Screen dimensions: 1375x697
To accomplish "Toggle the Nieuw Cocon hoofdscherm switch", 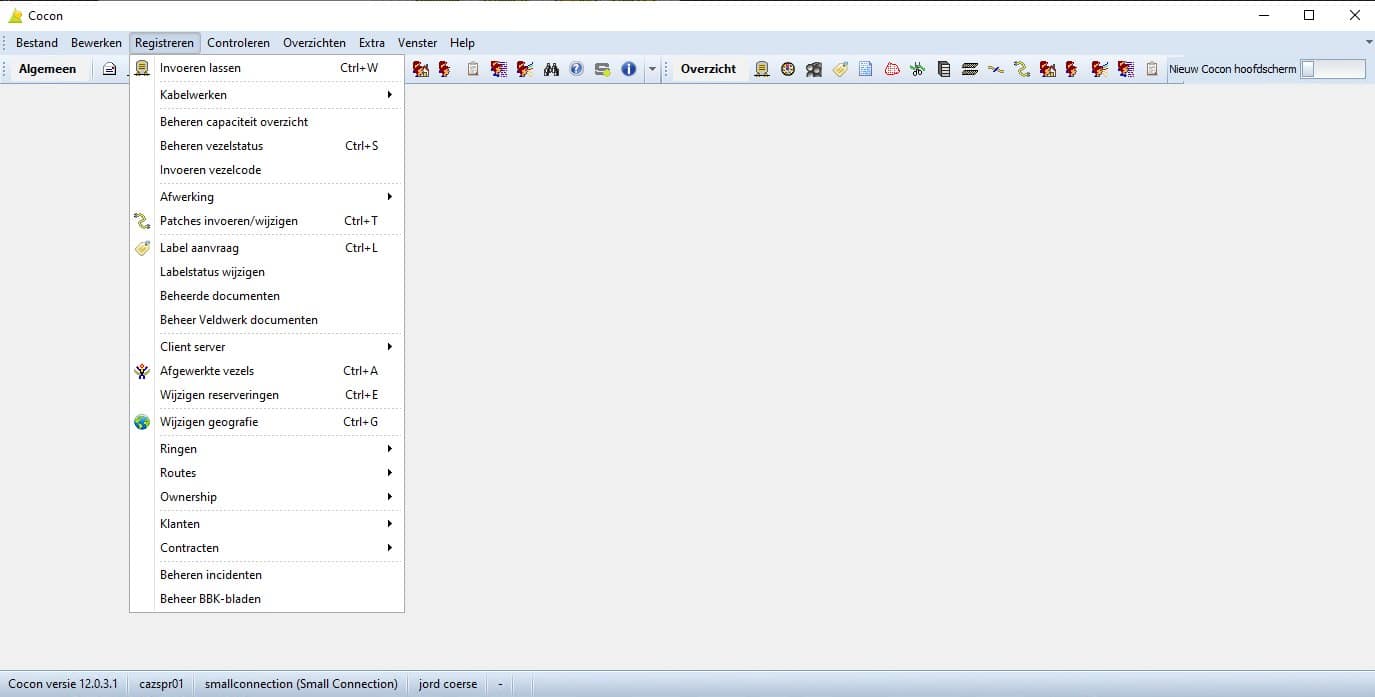I will click(1332, 69).
